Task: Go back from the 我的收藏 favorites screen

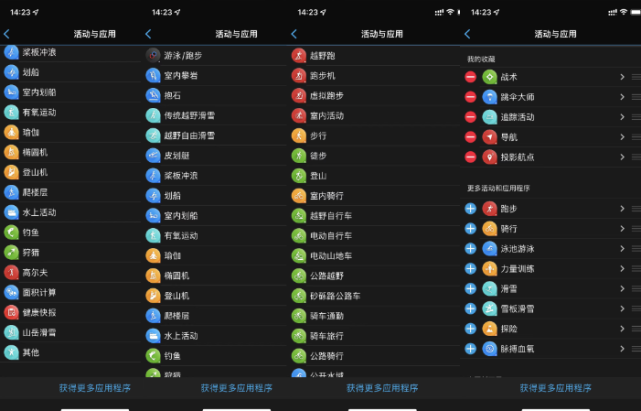Action: [x=468, y=34]
